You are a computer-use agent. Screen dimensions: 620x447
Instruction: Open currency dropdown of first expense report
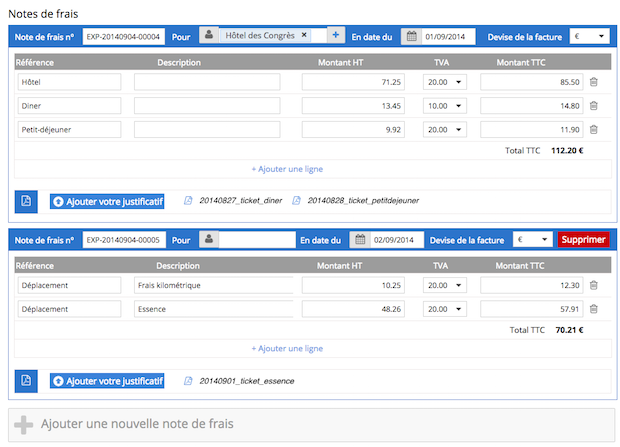(589, 36)
